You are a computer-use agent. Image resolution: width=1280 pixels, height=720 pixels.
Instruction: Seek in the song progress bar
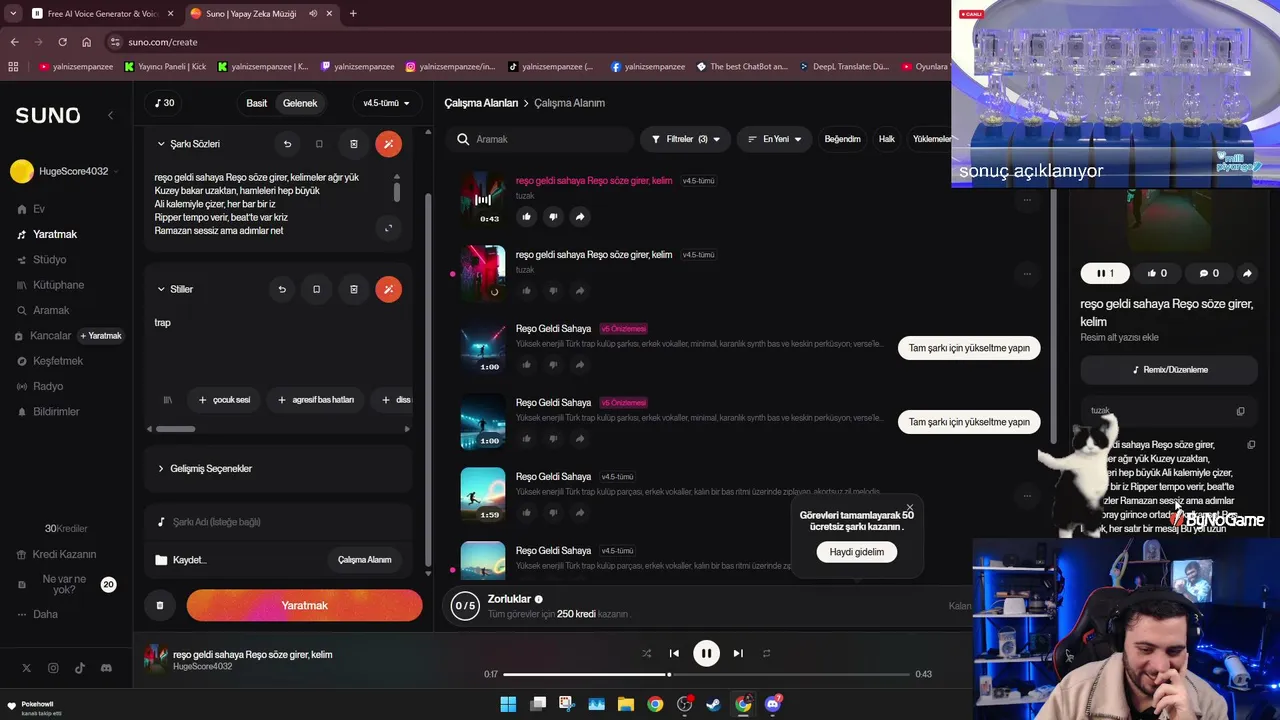coord(706,674)
